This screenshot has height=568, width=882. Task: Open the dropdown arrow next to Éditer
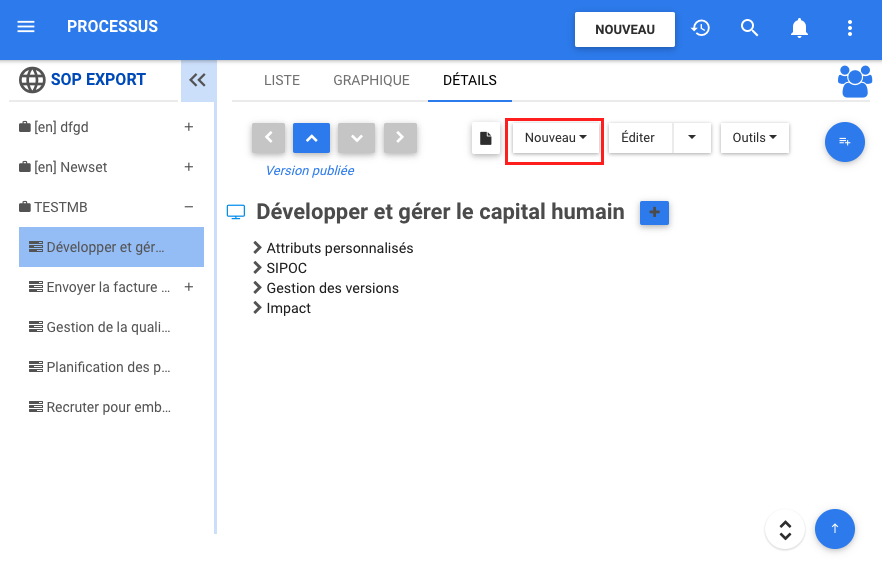(x=692, y=138)
